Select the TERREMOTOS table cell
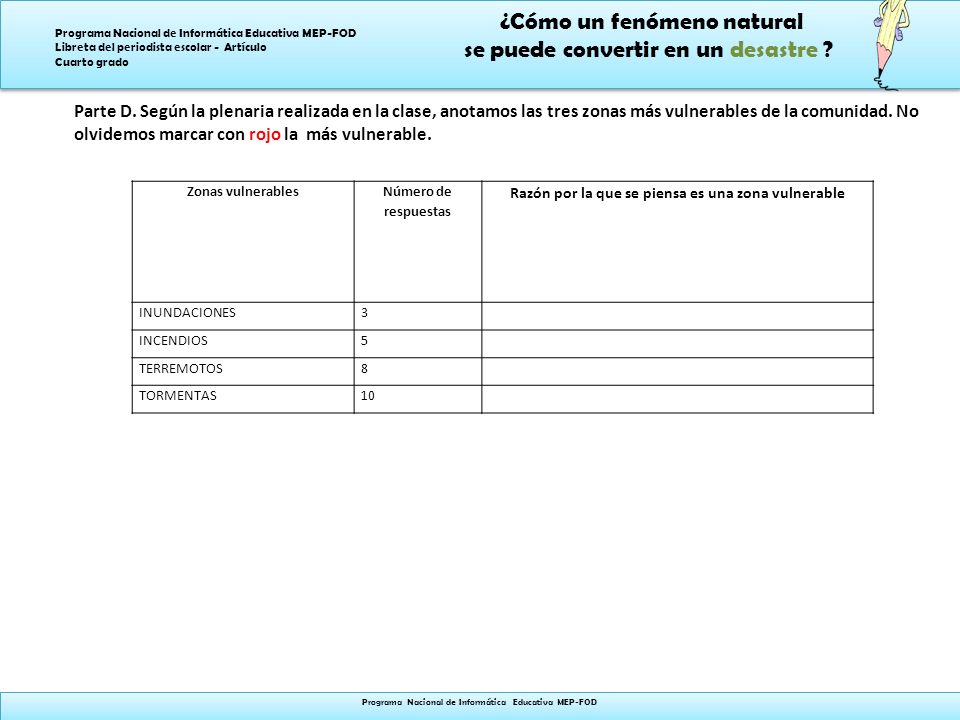Viewport: 960px width, 720px height. (x=243, y=371)
